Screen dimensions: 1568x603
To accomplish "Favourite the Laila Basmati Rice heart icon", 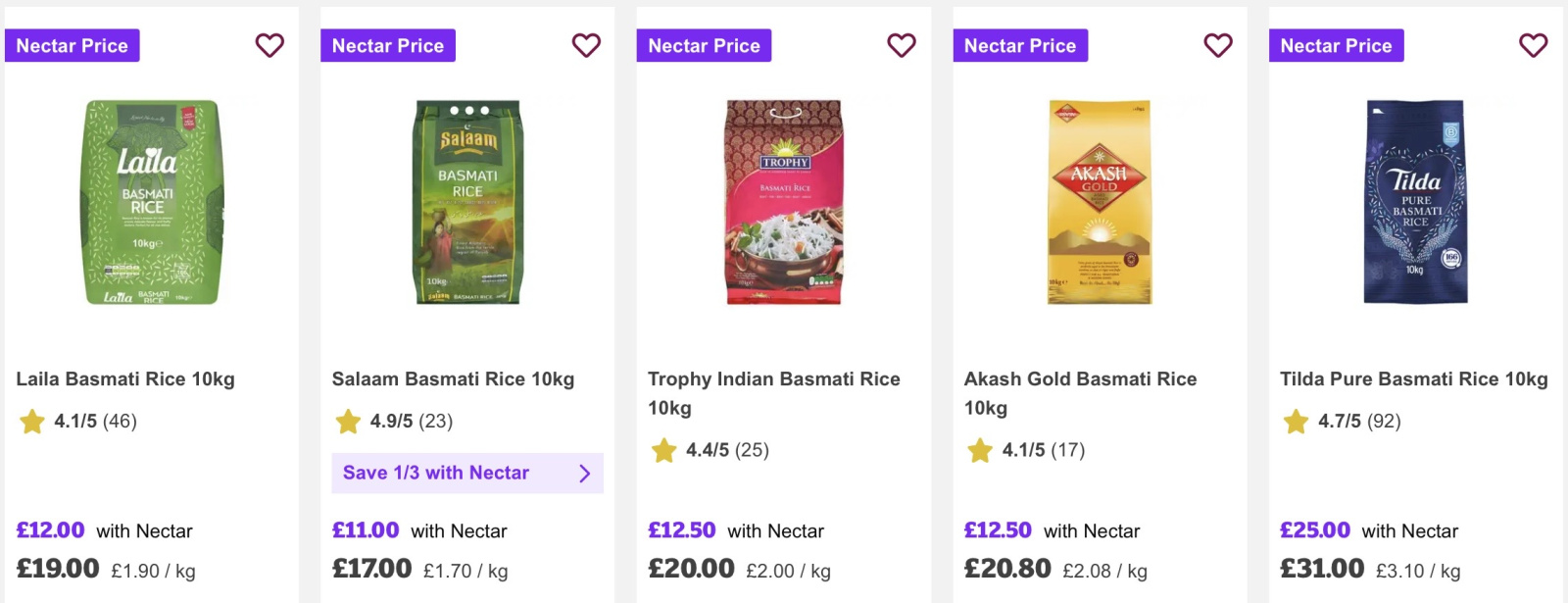I will click(269, 45).
